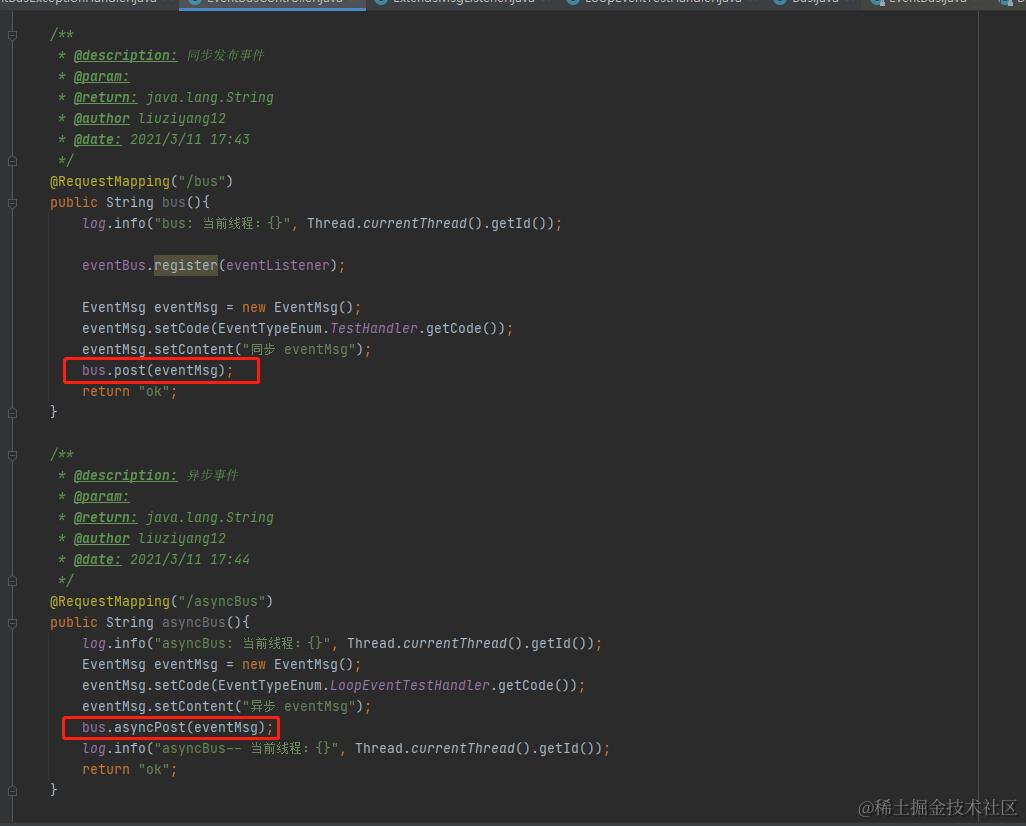Collapse the Javadoc comment above the asyncBus method
This screenshot has width=1026, height=826.
point(12,456)
